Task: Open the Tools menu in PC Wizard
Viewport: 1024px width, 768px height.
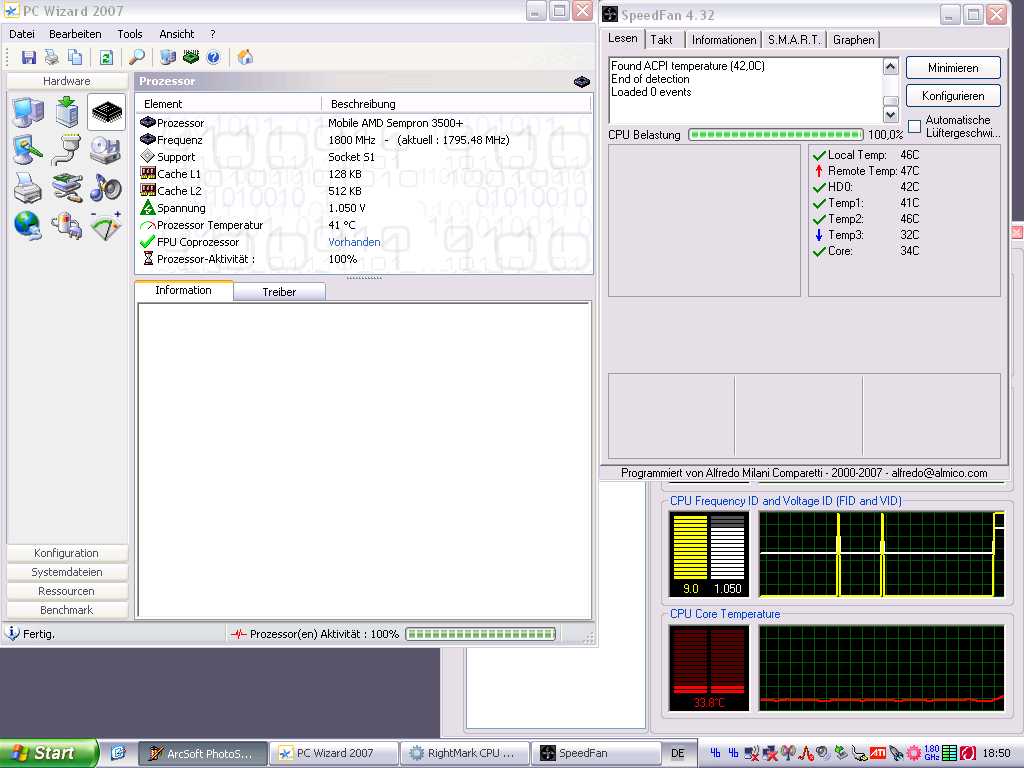Action: pyautogui.click(x=129, y=34)
